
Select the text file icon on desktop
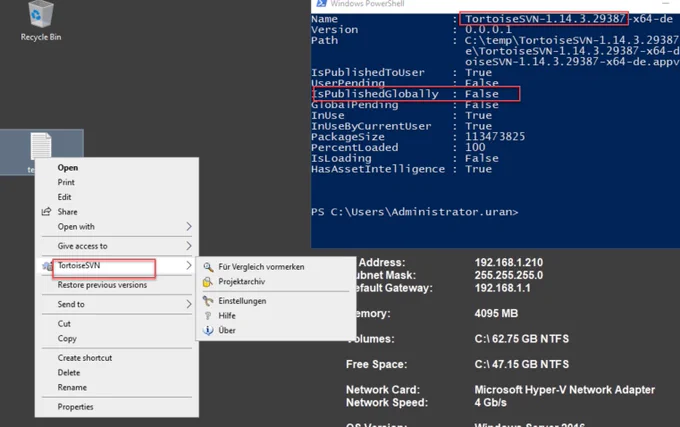click(x=41, y=146)
